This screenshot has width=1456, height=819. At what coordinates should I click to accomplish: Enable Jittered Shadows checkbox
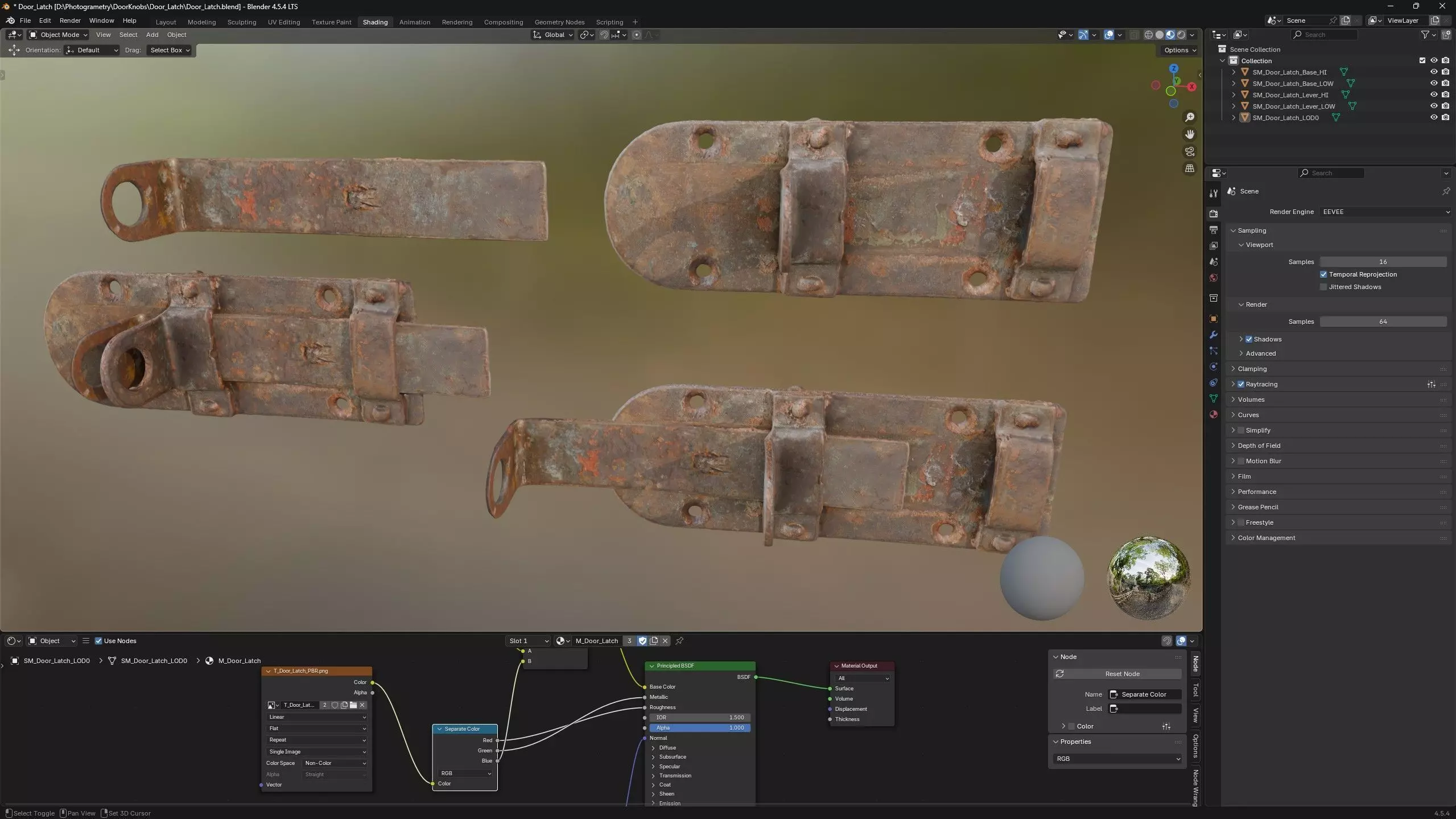[1323, 287]
